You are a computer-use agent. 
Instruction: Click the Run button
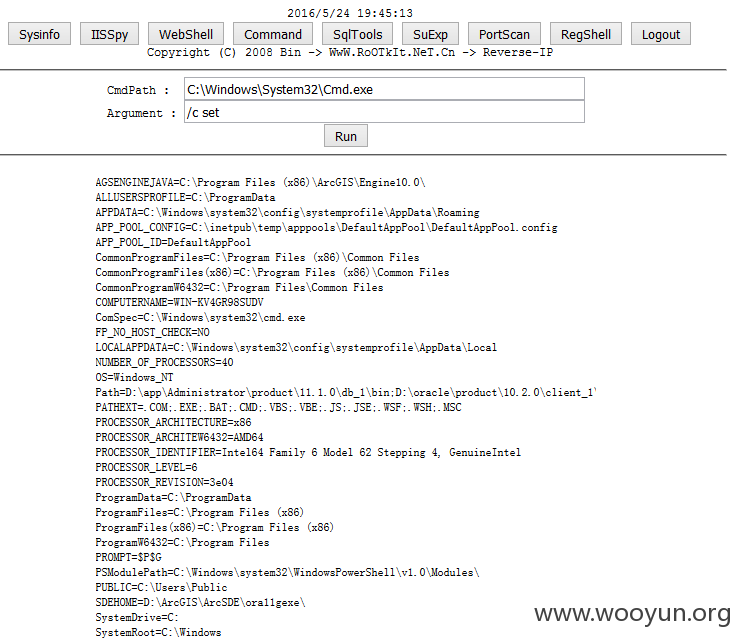[345, 136]
